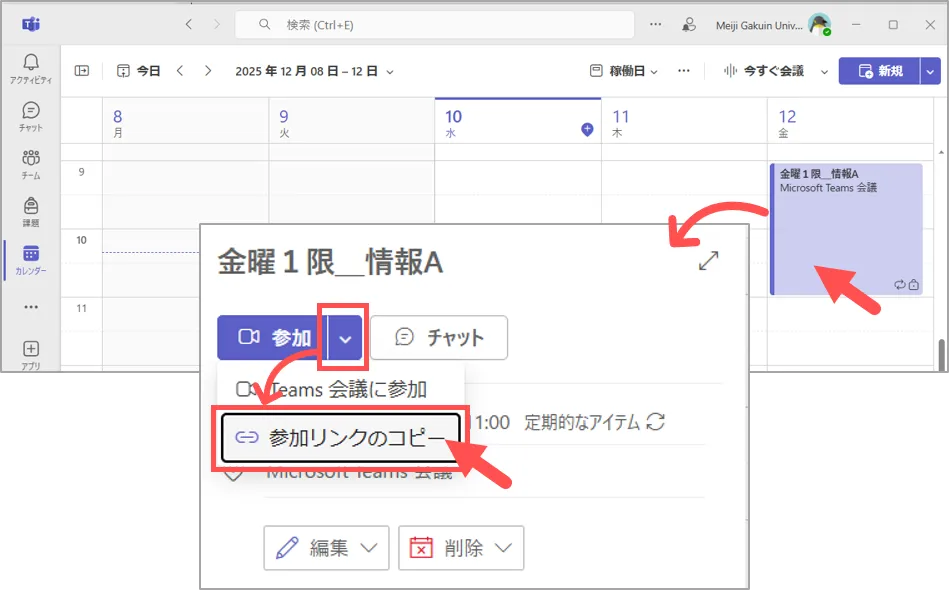Click the 参加 join button

click(x=273, y=338)
